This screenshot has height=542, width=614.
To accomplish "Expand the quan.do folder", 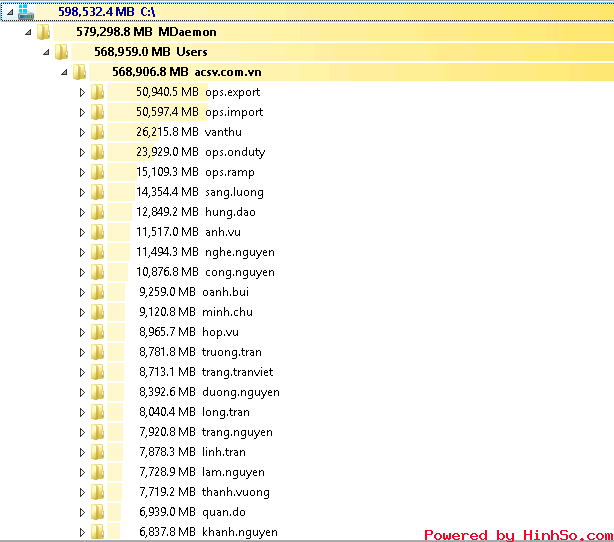I will 82,512.
